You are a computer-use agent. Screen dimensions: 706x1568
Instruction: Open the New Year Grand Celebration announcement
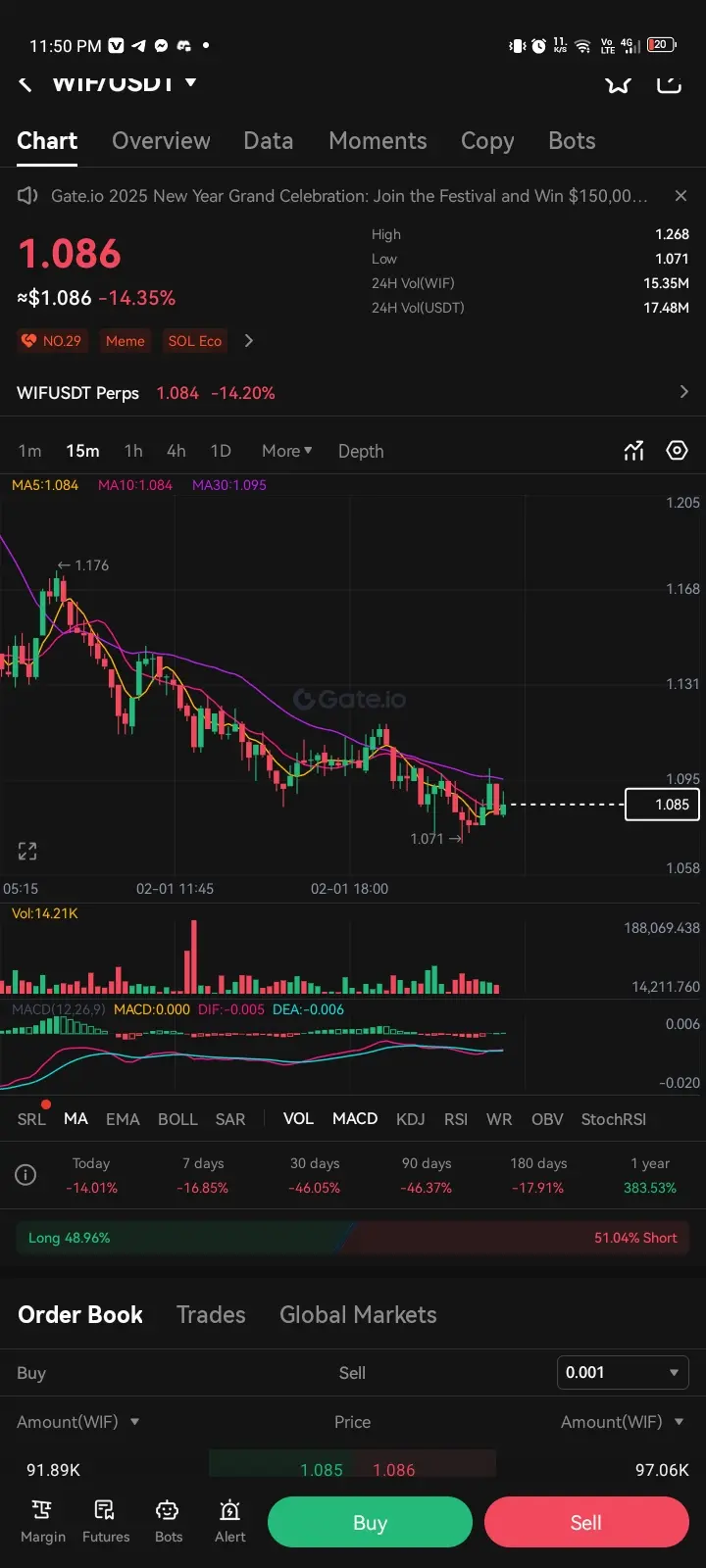click(x=349, y=196)
